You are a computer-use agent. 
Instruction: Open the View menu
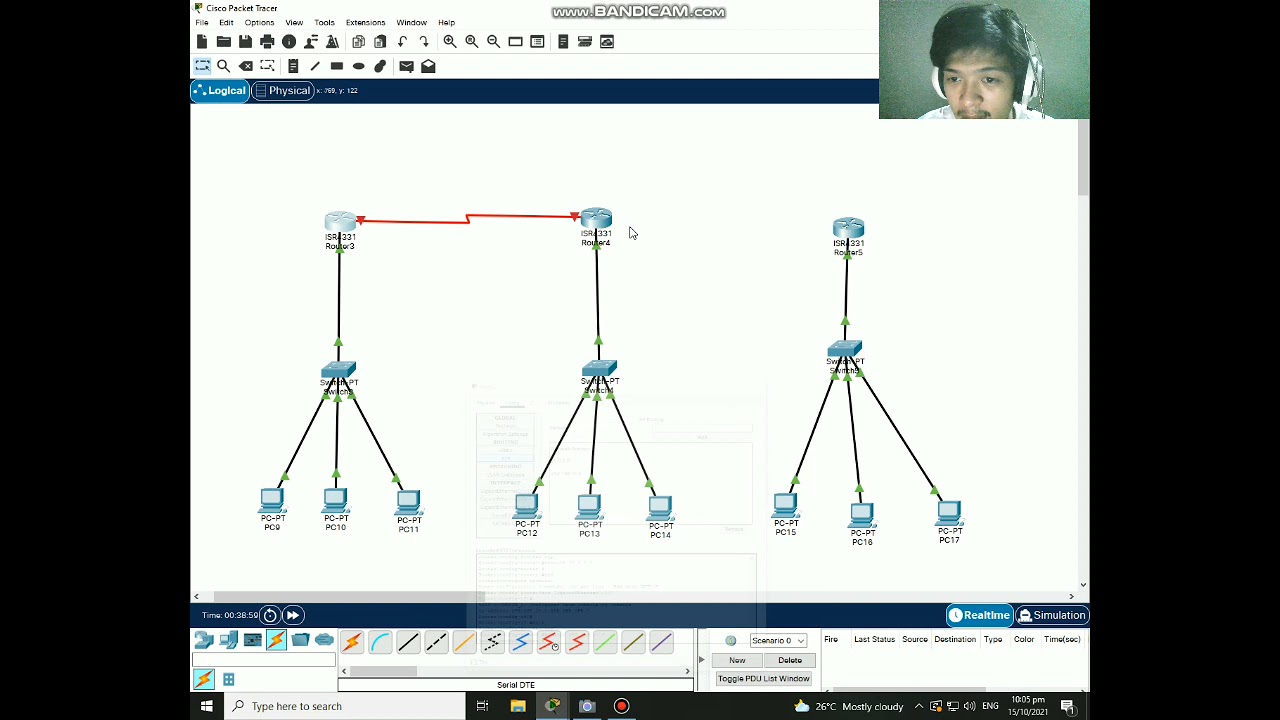(294, 22)
